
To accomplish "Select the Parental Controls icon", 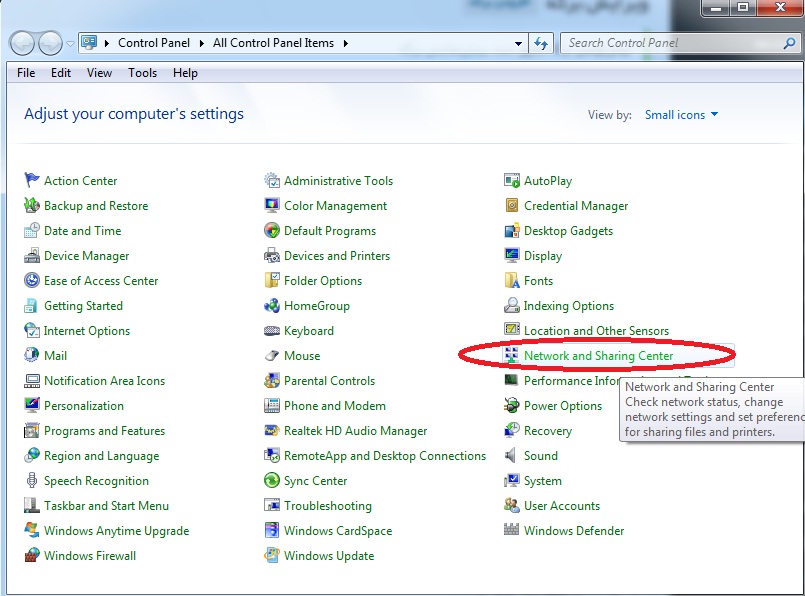I will click(272, 381).
